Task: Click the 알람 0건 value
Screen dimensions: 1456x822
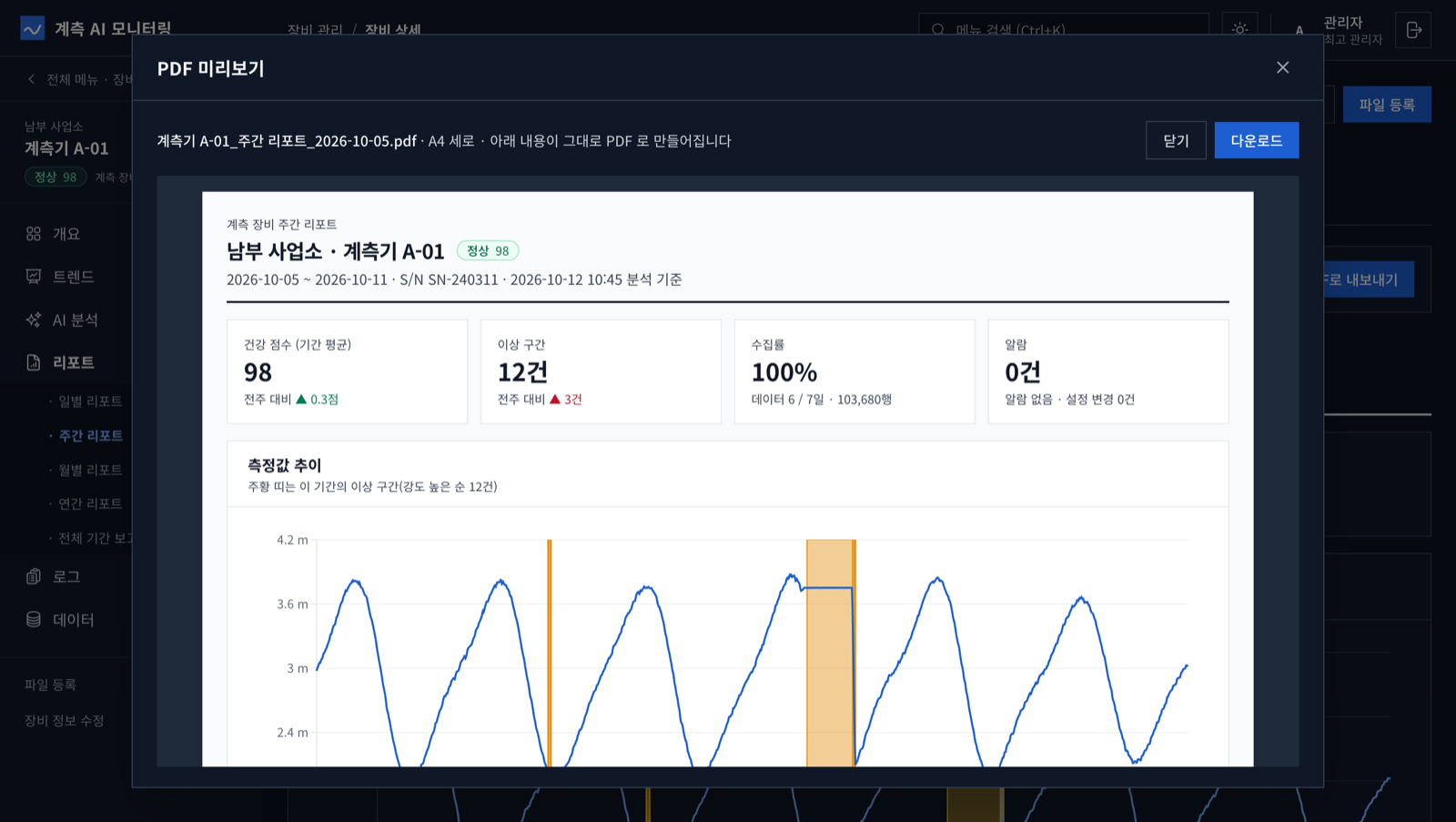Action: 1023,372
